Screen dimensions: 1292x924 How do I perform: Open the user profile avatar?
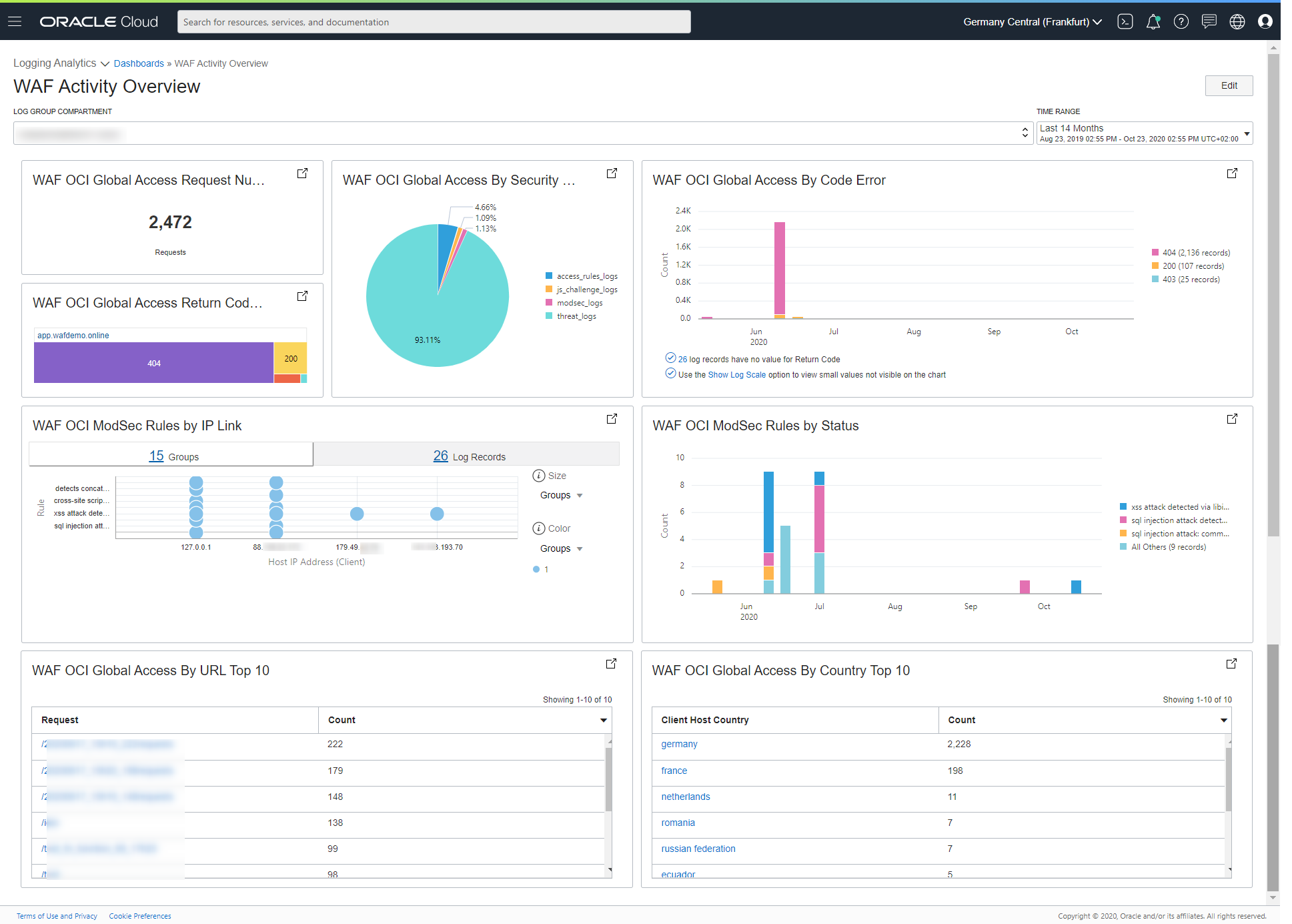coord(1265,21)
